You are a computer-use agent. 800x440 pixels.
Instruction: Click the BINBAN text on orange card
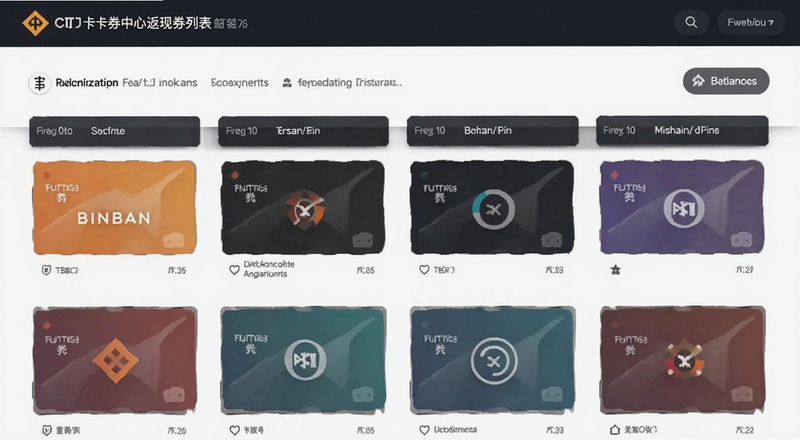tap(114, 218)
